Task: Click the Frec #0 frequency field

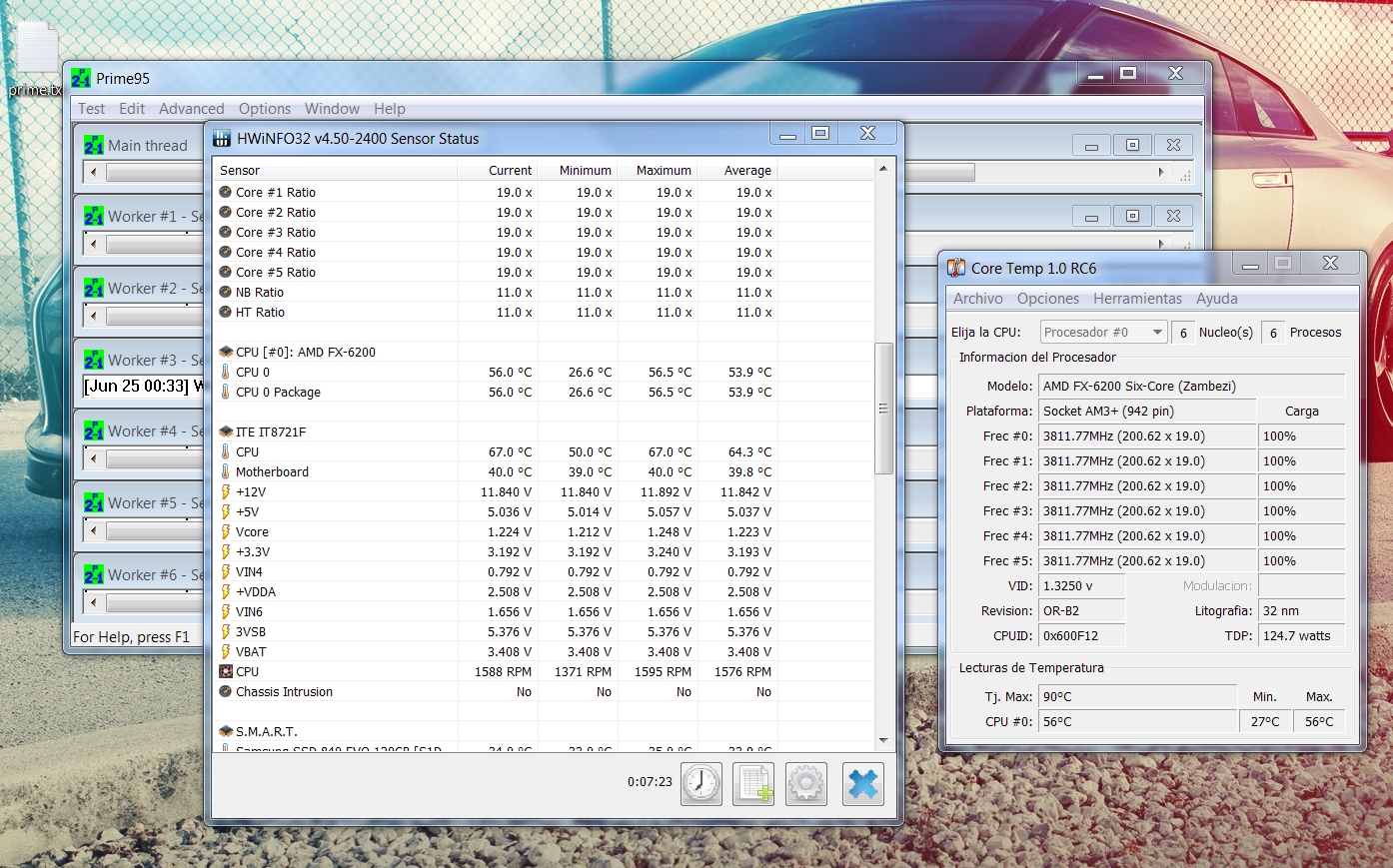Action: (x=1147, y=435)
